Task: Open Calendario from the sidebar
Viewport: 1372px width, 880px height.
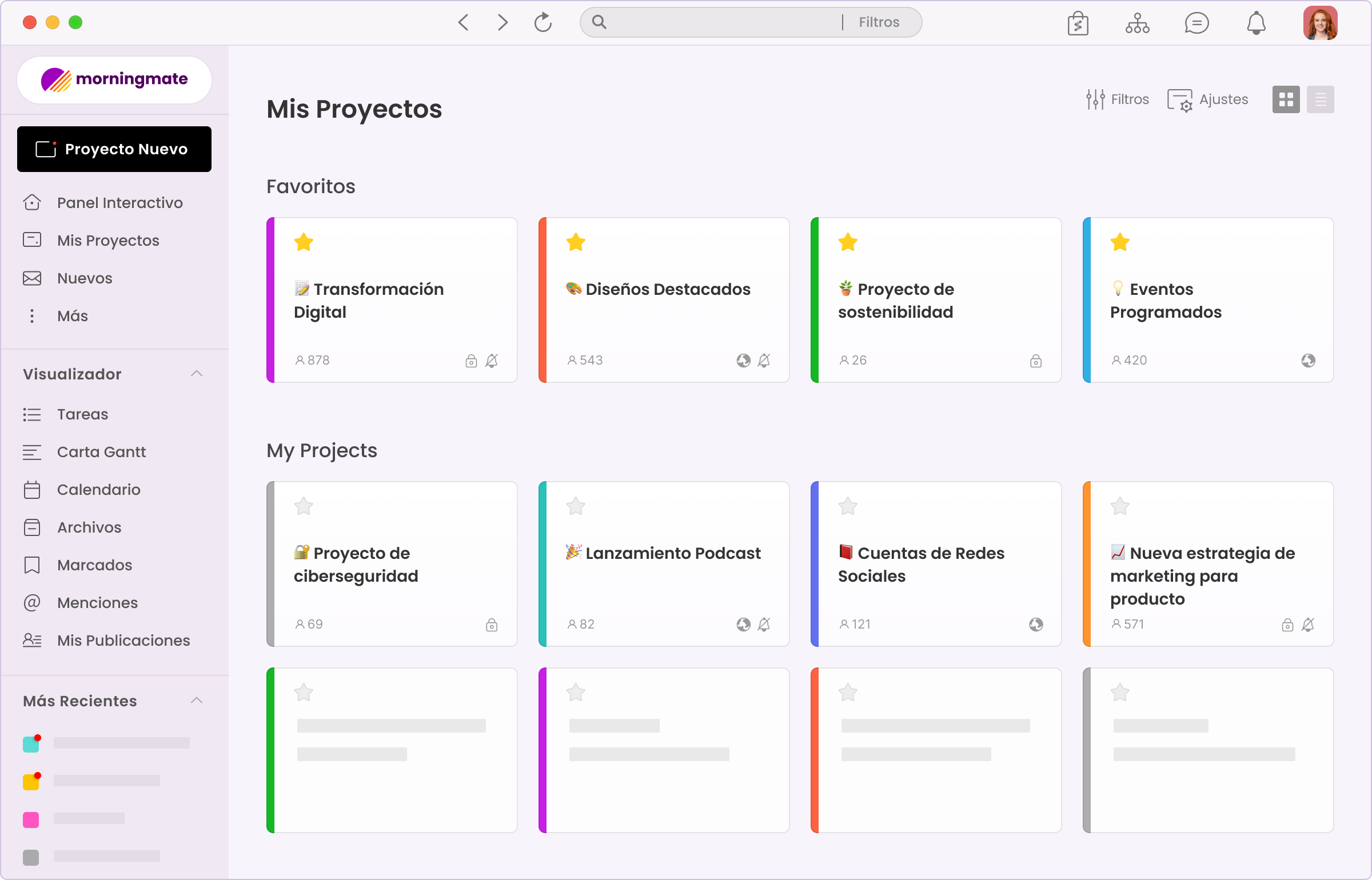Action: tap(98, 490)
